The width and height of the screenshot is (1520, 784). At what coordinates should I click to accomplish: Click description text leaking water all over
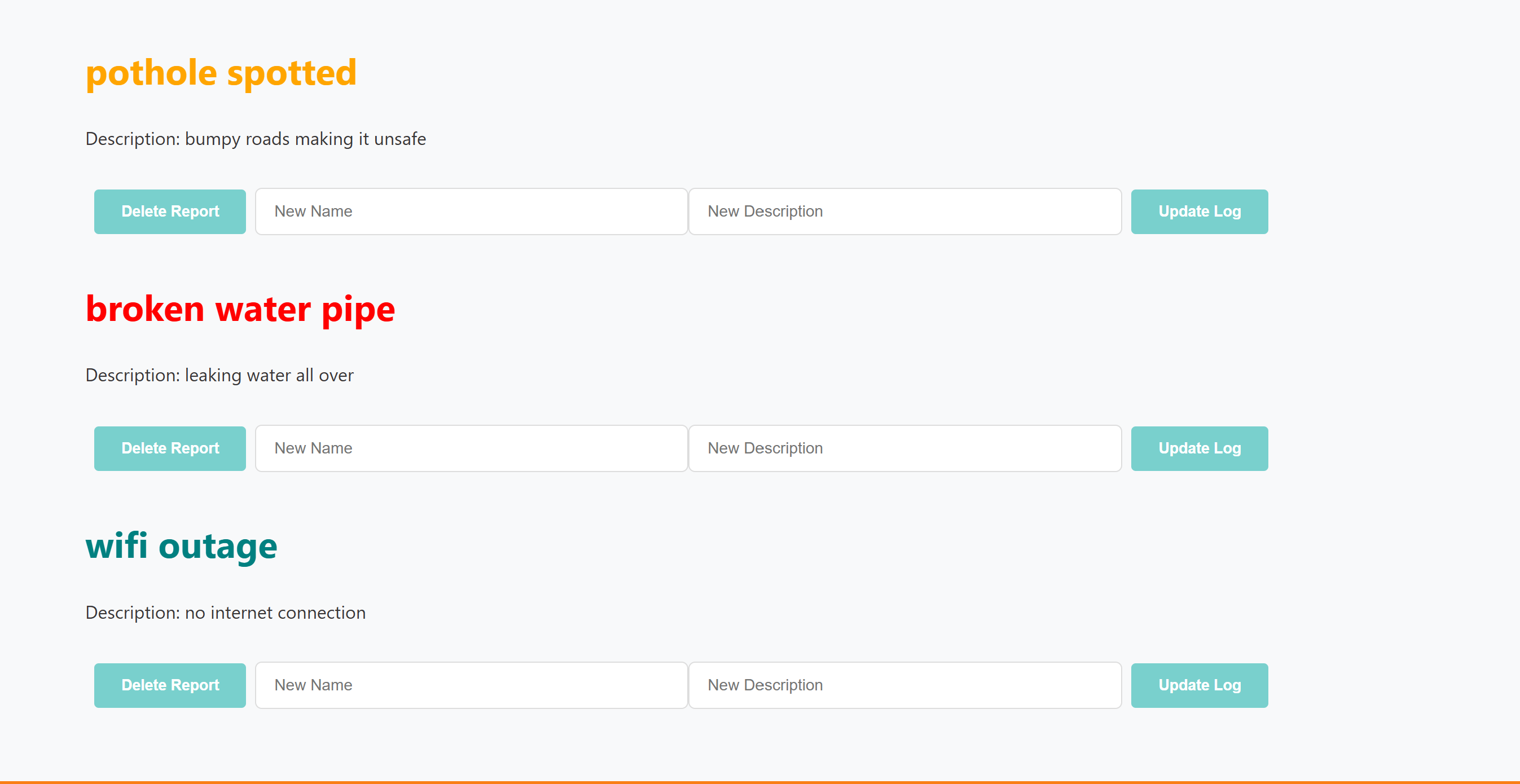269,376
